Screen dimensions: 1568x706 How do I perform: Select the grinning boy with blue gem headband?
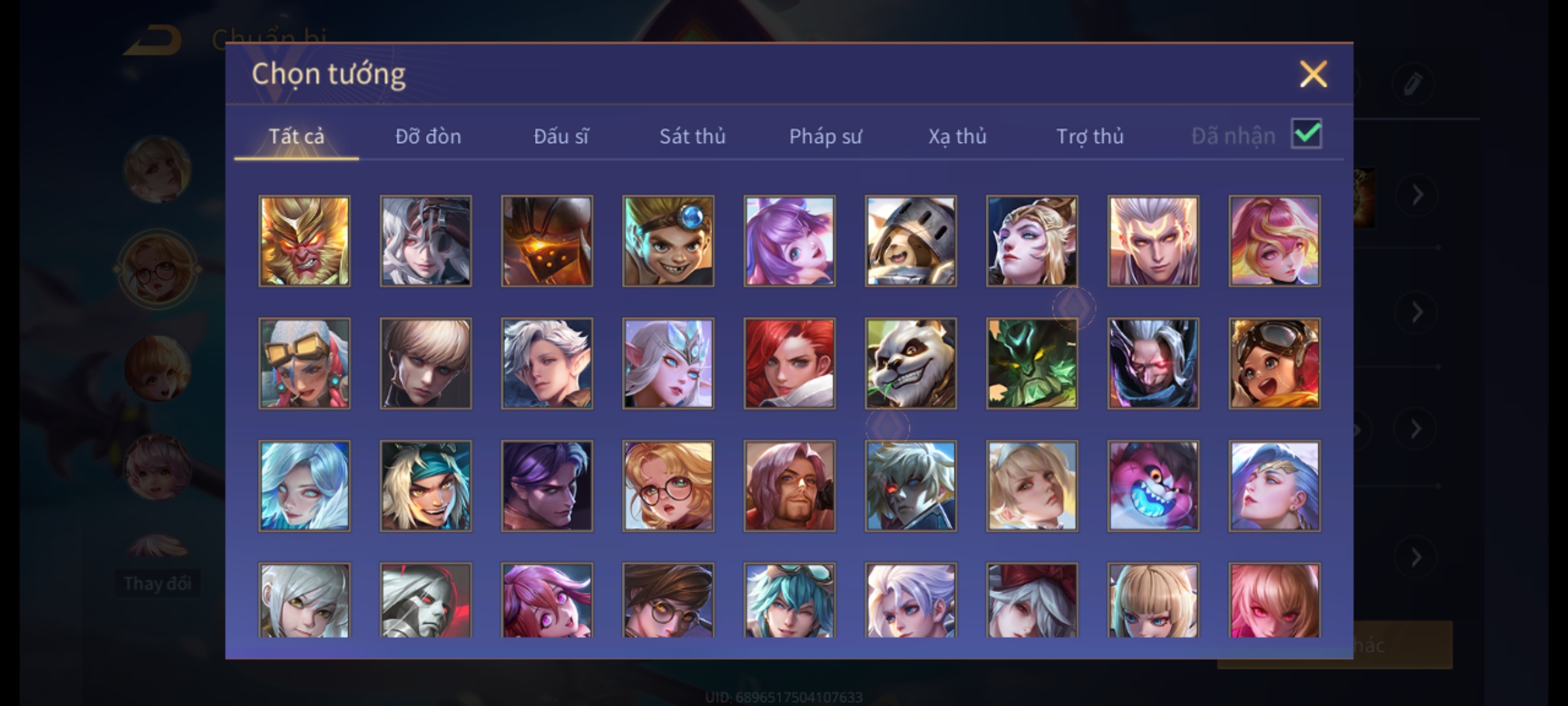tap(668, 241)
